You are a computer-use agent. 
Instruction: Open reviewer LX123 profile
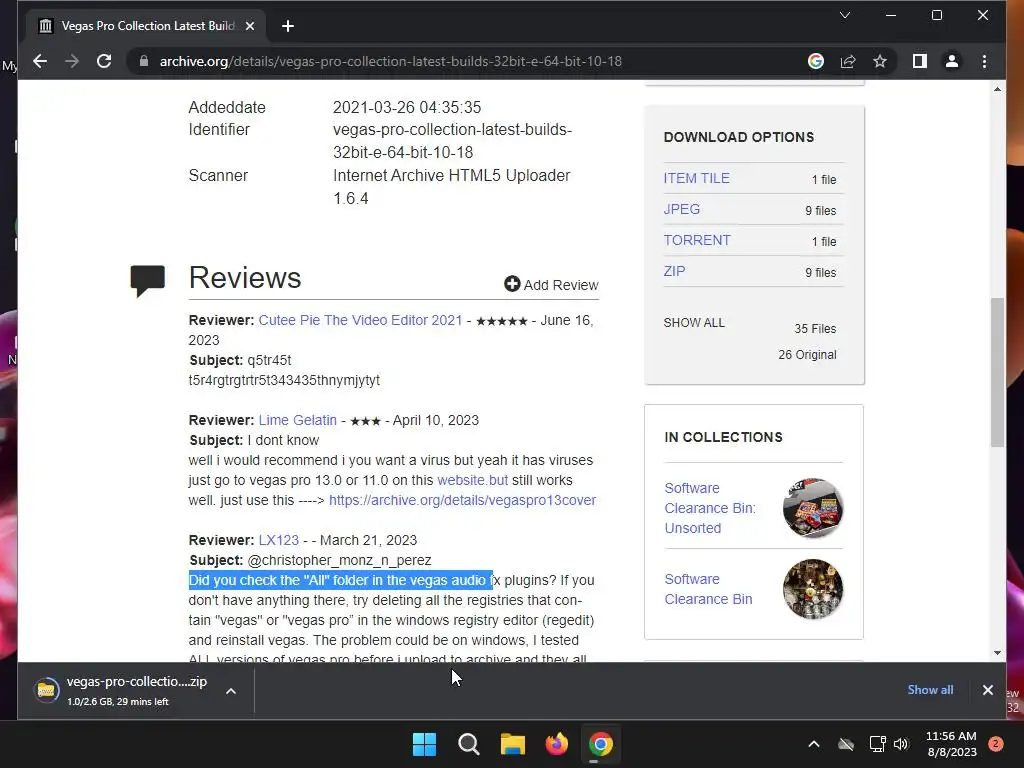pyautogui.click(x=279, y=541)
